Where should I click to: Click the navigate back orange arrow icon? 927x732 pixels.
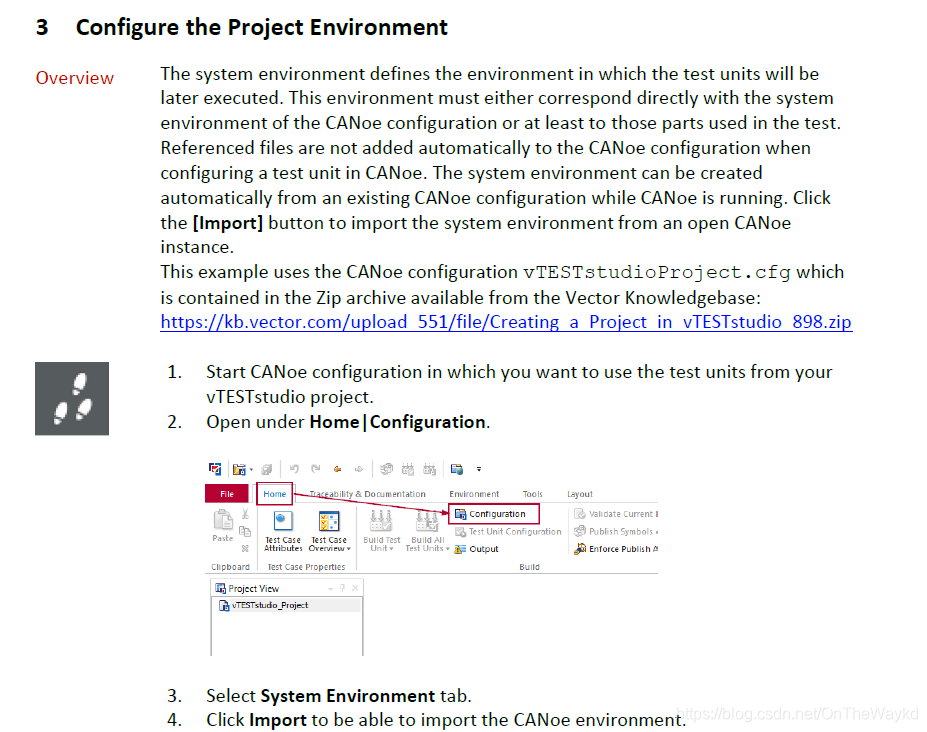338,469
